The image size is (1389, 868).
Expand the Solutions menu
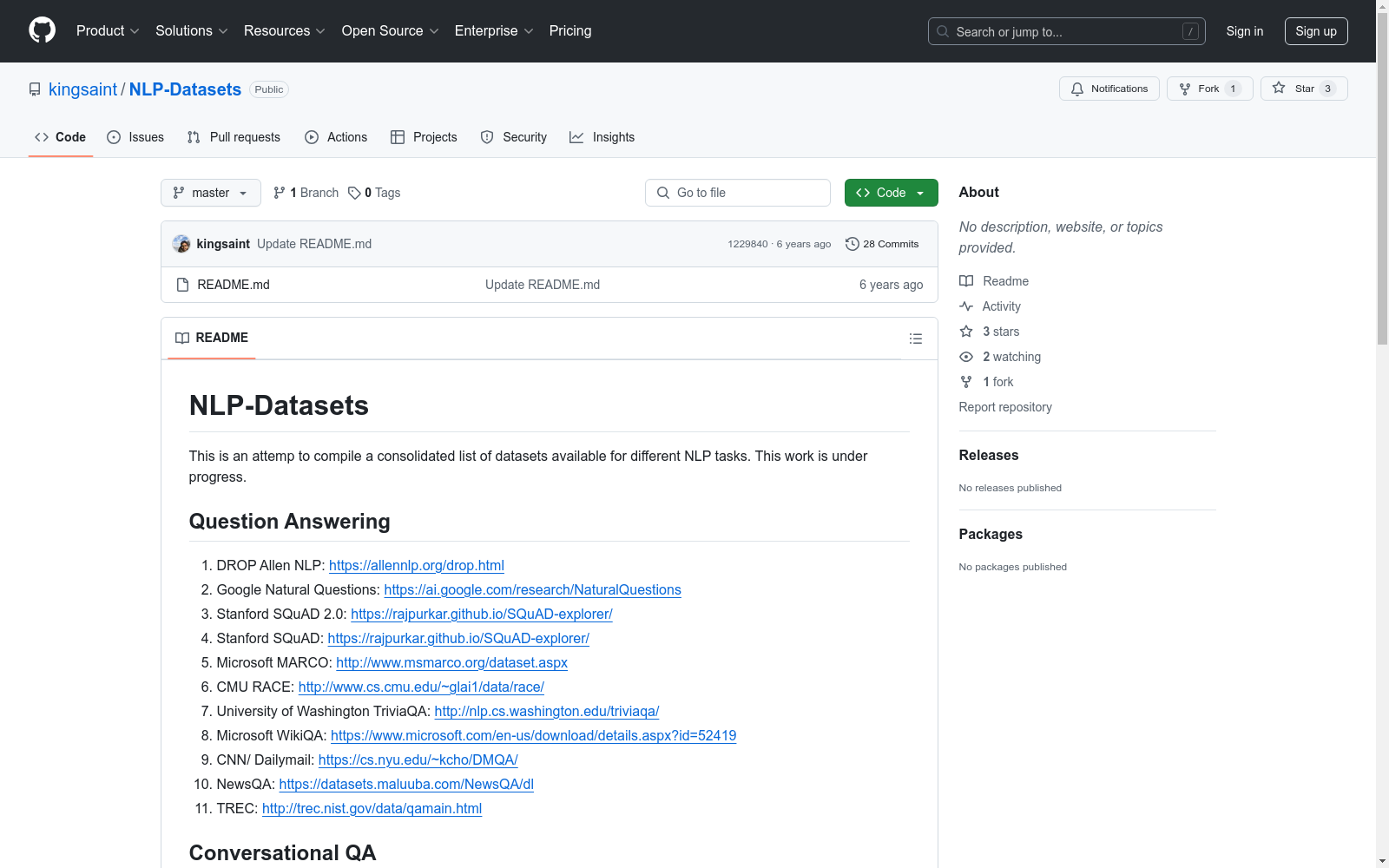[192, 31]
